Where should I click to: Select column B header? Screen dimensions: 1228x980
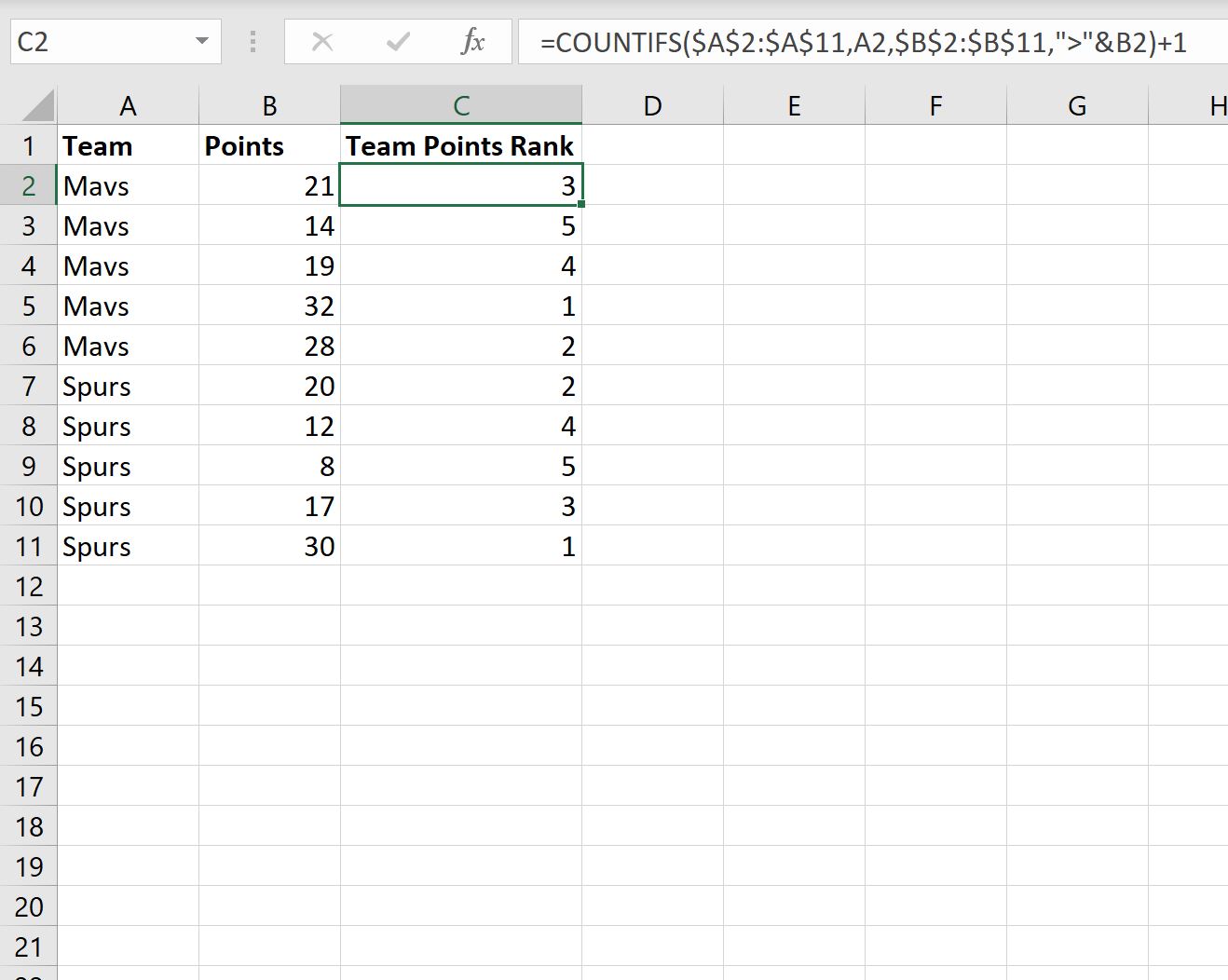coord(269,105)
